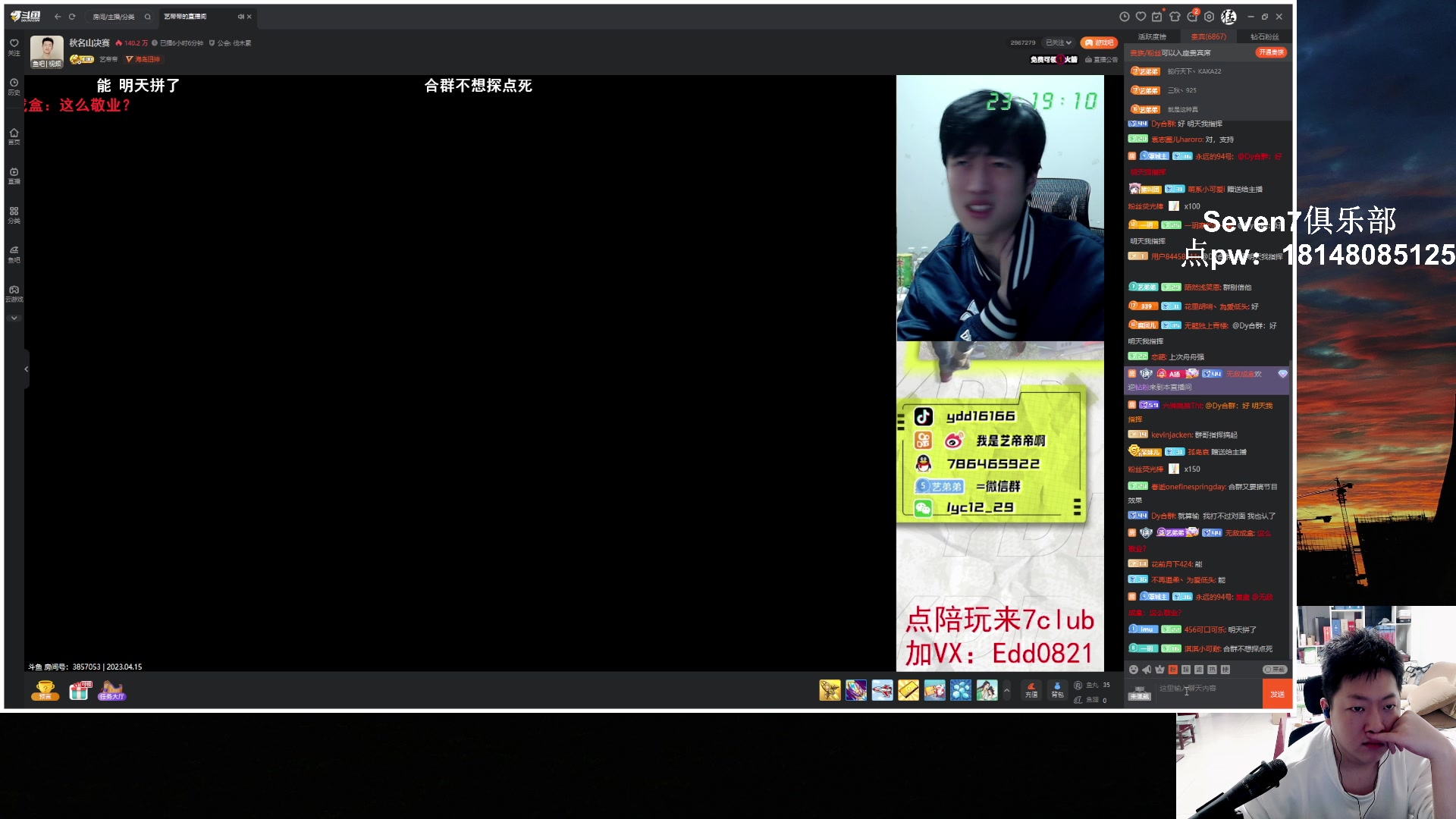The width and height of the screenshot is (1456, 819).
Task: Mute the stream tab sound icon
Action: click(240, 17)
